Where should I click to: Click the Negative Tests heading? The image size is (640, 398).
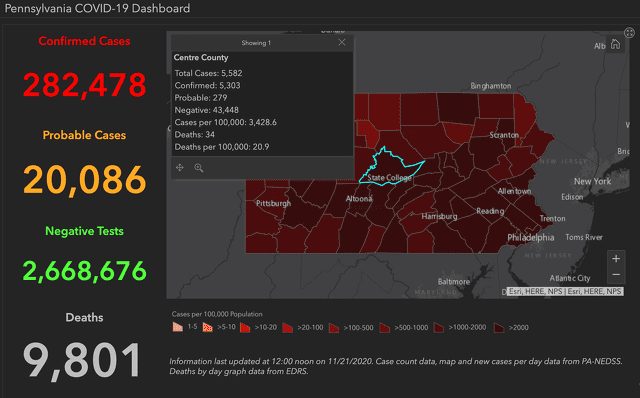point(84,231)
